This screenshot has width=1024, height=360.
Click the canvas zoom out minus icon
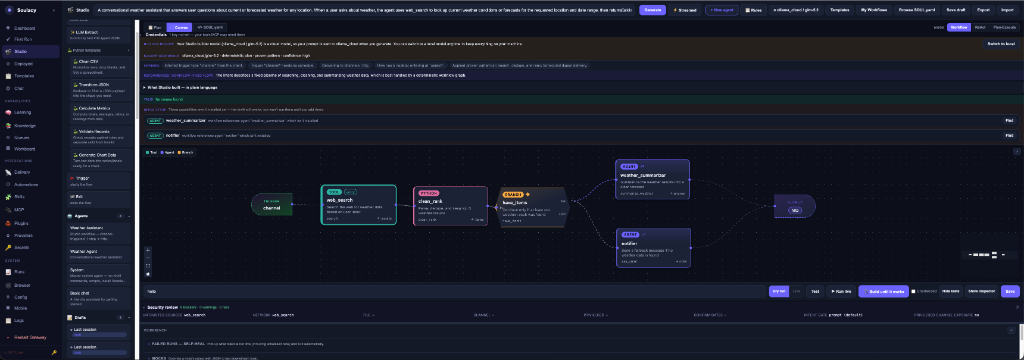coord(148,258)
